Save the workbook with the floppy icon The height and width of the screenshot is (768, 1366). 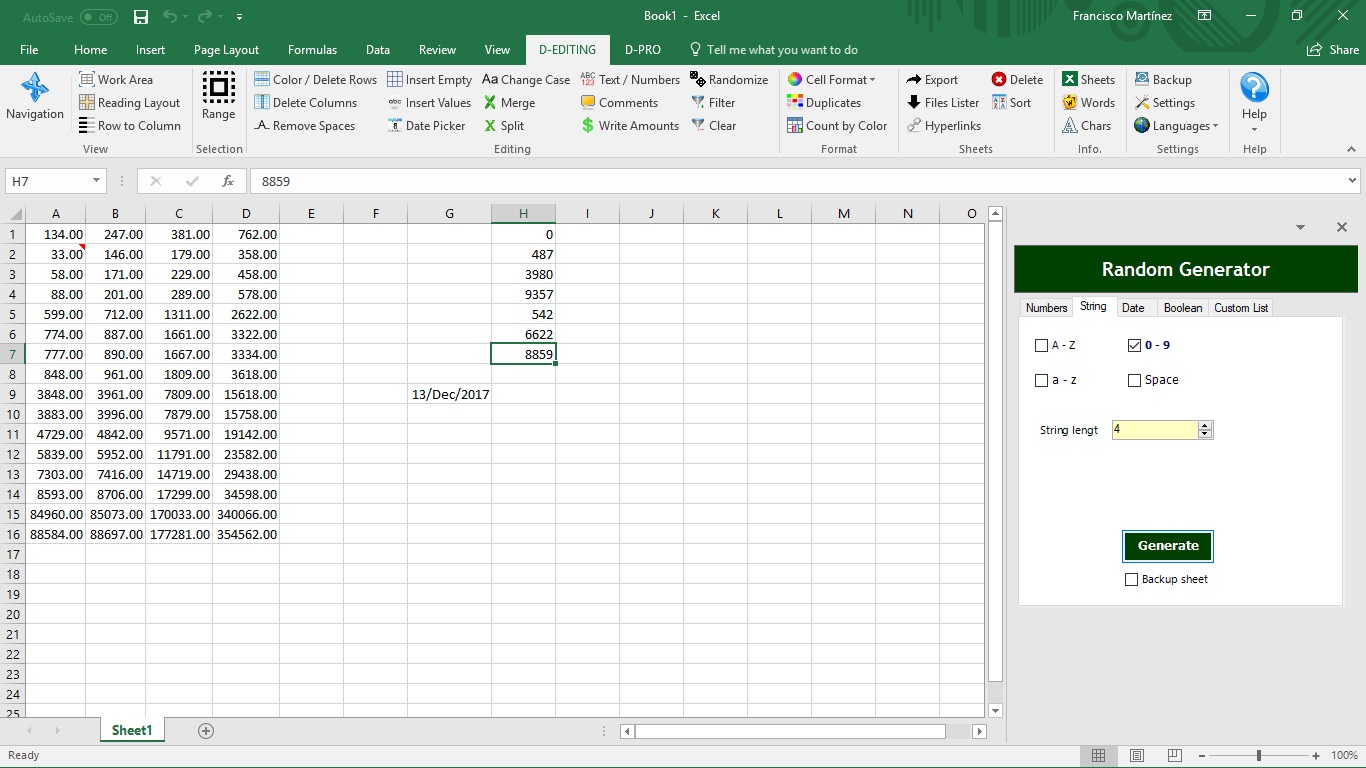coord(141,16)
